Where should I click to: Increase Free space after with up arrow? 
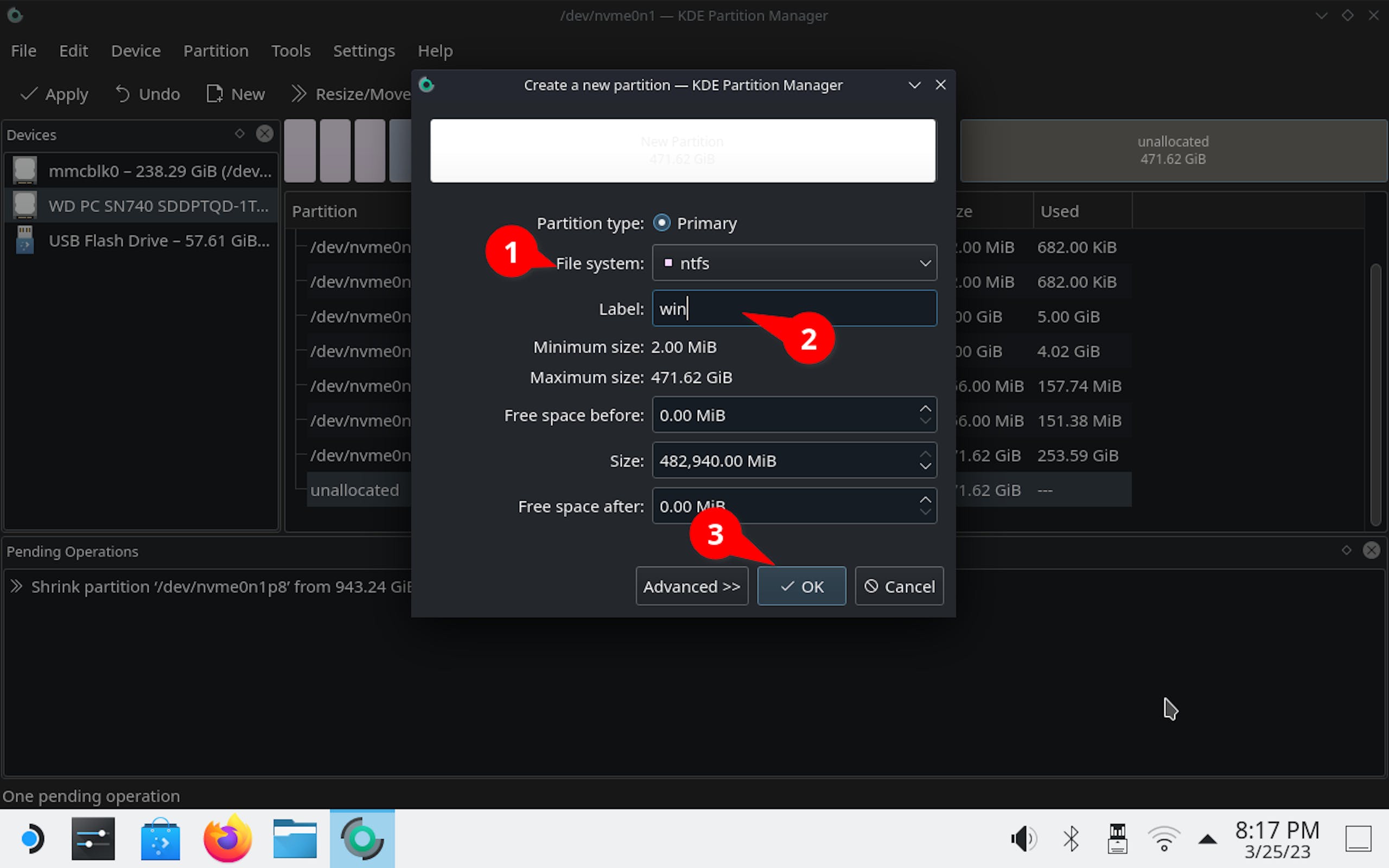[925, 499]
